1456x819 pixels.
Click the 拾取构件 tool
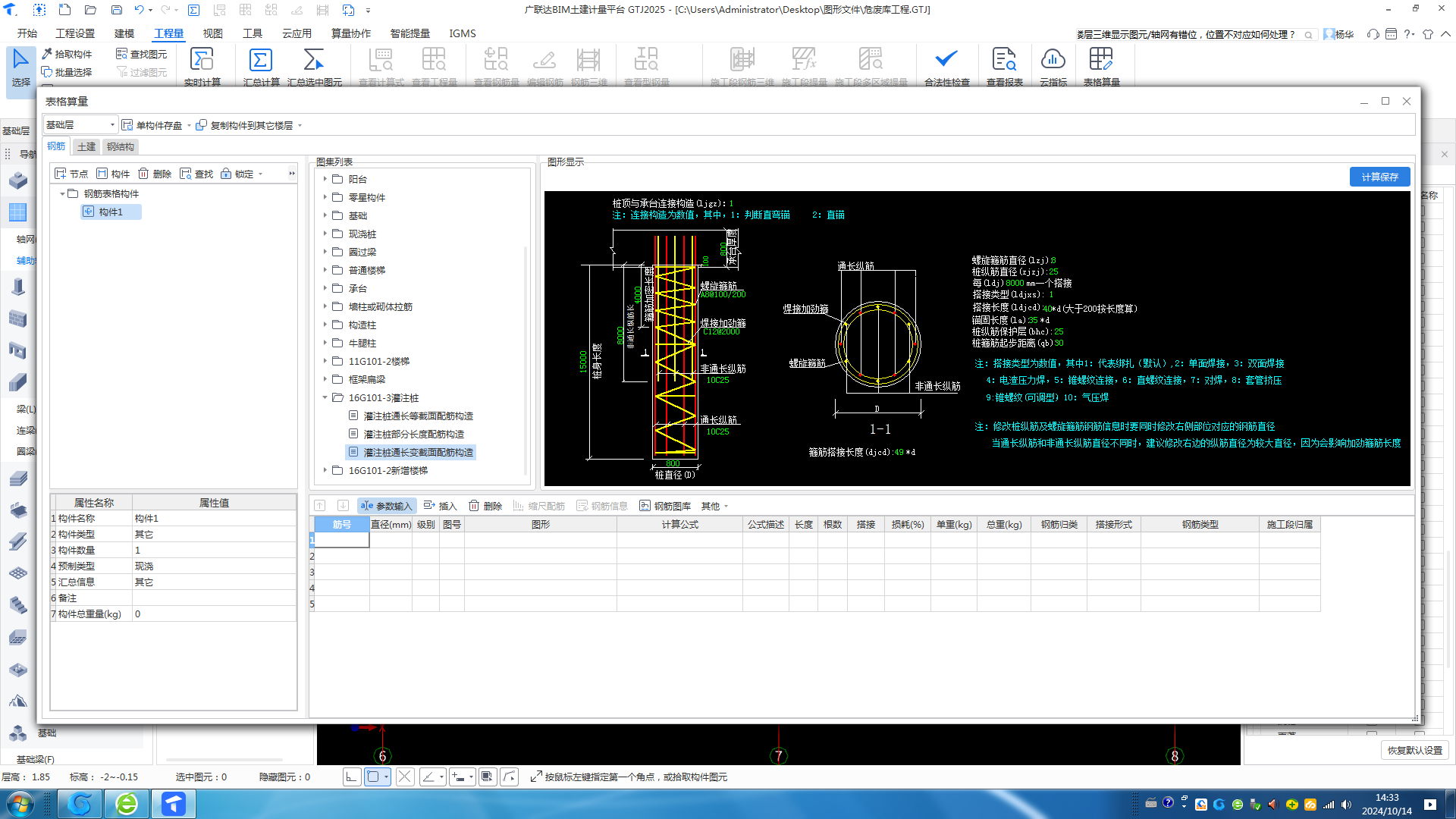click(x=67, y=54)
